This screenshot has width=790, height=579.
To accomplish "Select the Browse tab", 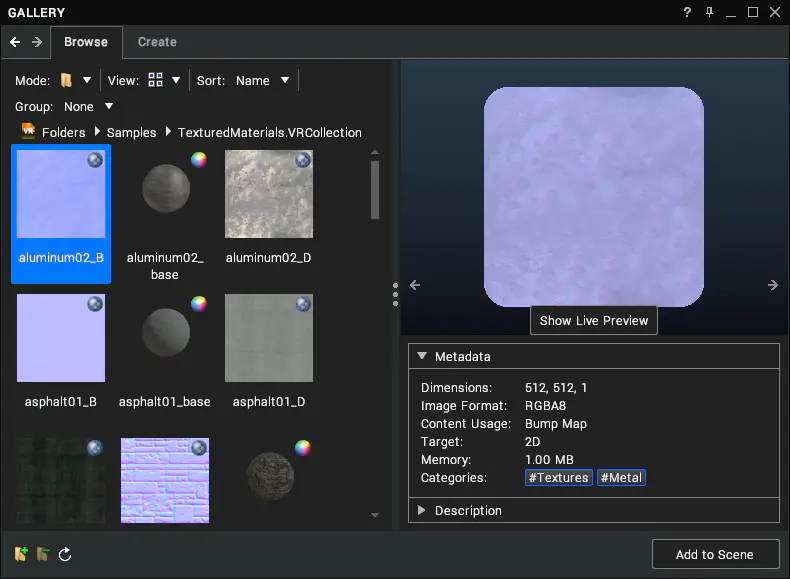I will point(86,42).
